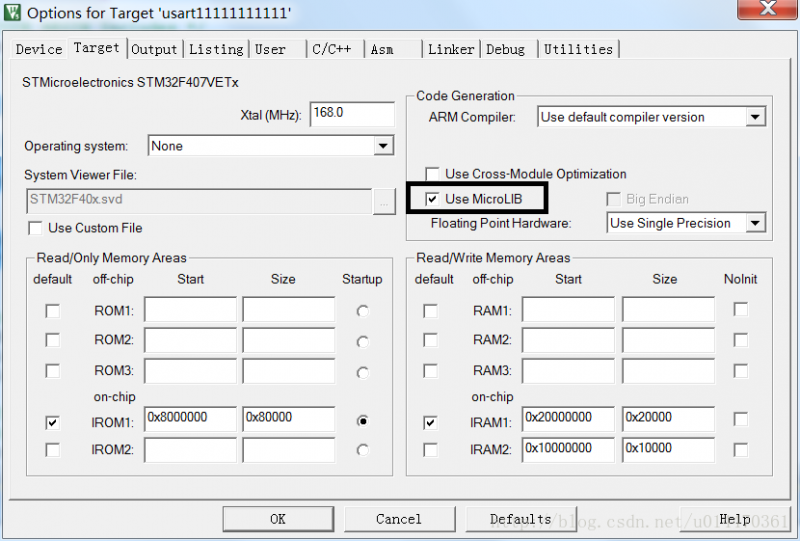Click the RAM2 Size field
800x541 pixels.
click(x=668, y=340)
